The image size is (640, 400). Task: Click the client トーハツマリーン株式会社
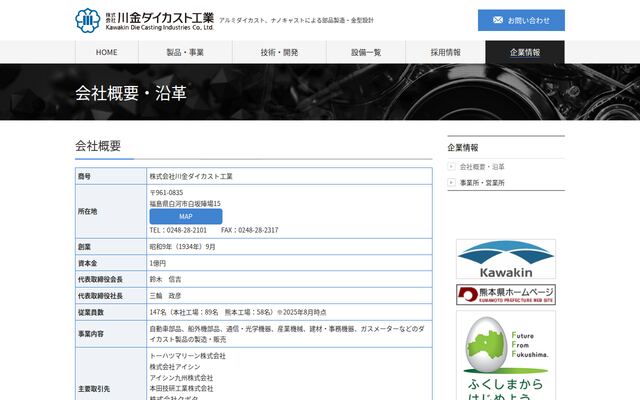(x=187, y=356)
